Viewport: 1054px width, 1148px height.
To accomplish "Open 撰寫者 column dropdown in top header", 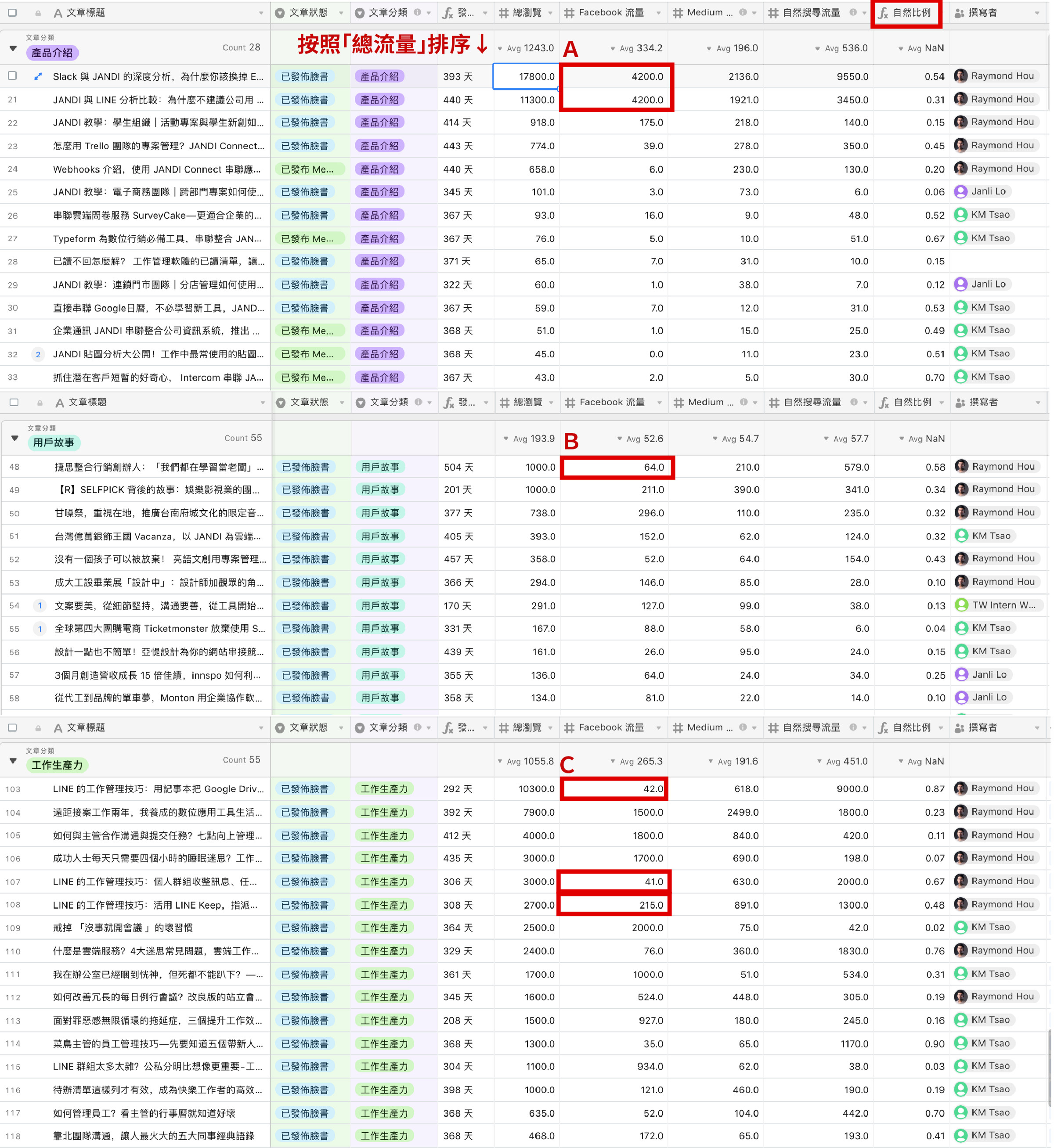I will (1037, 13).
